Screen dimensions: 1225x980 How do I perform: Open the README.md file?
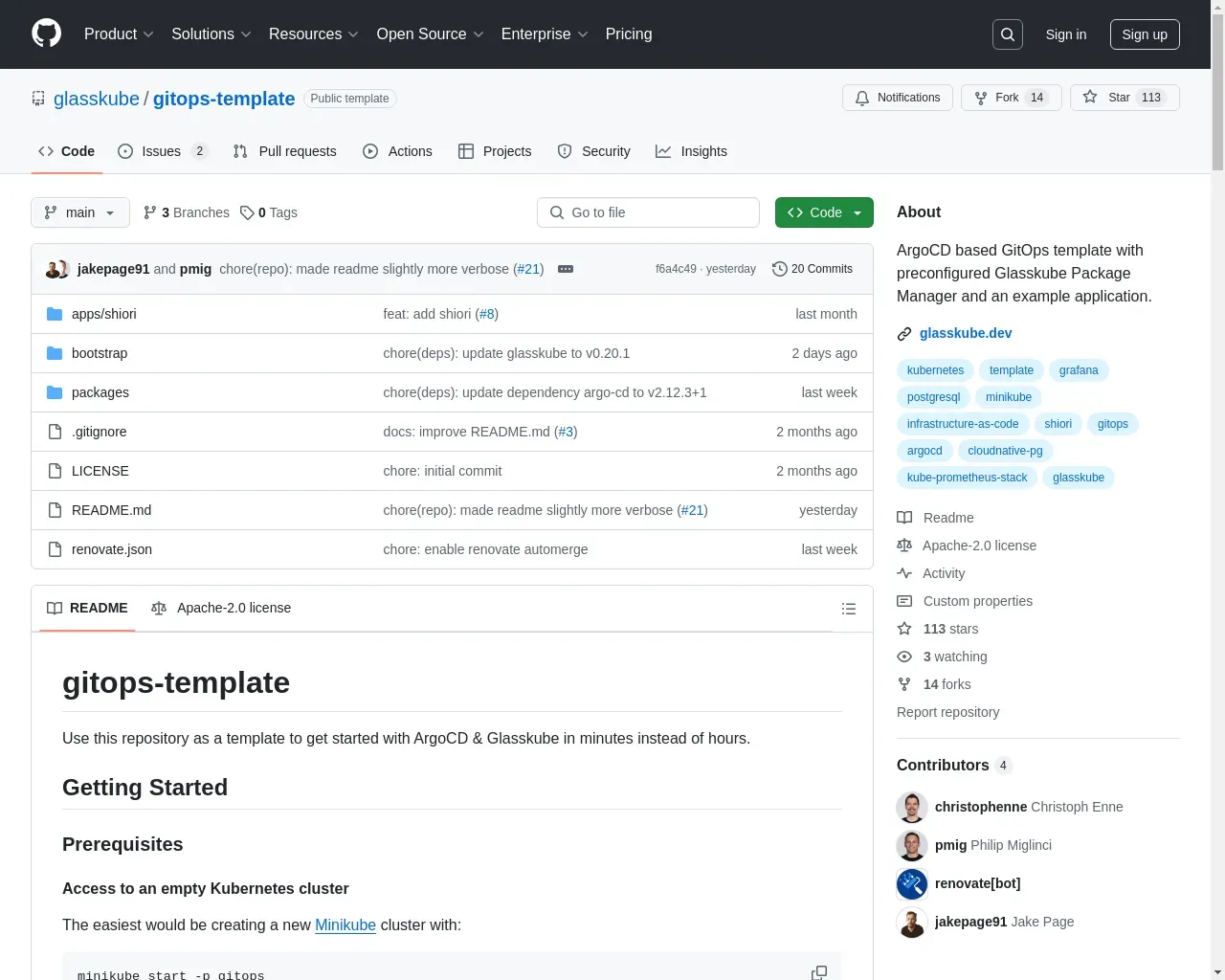[x=111, y=510]
